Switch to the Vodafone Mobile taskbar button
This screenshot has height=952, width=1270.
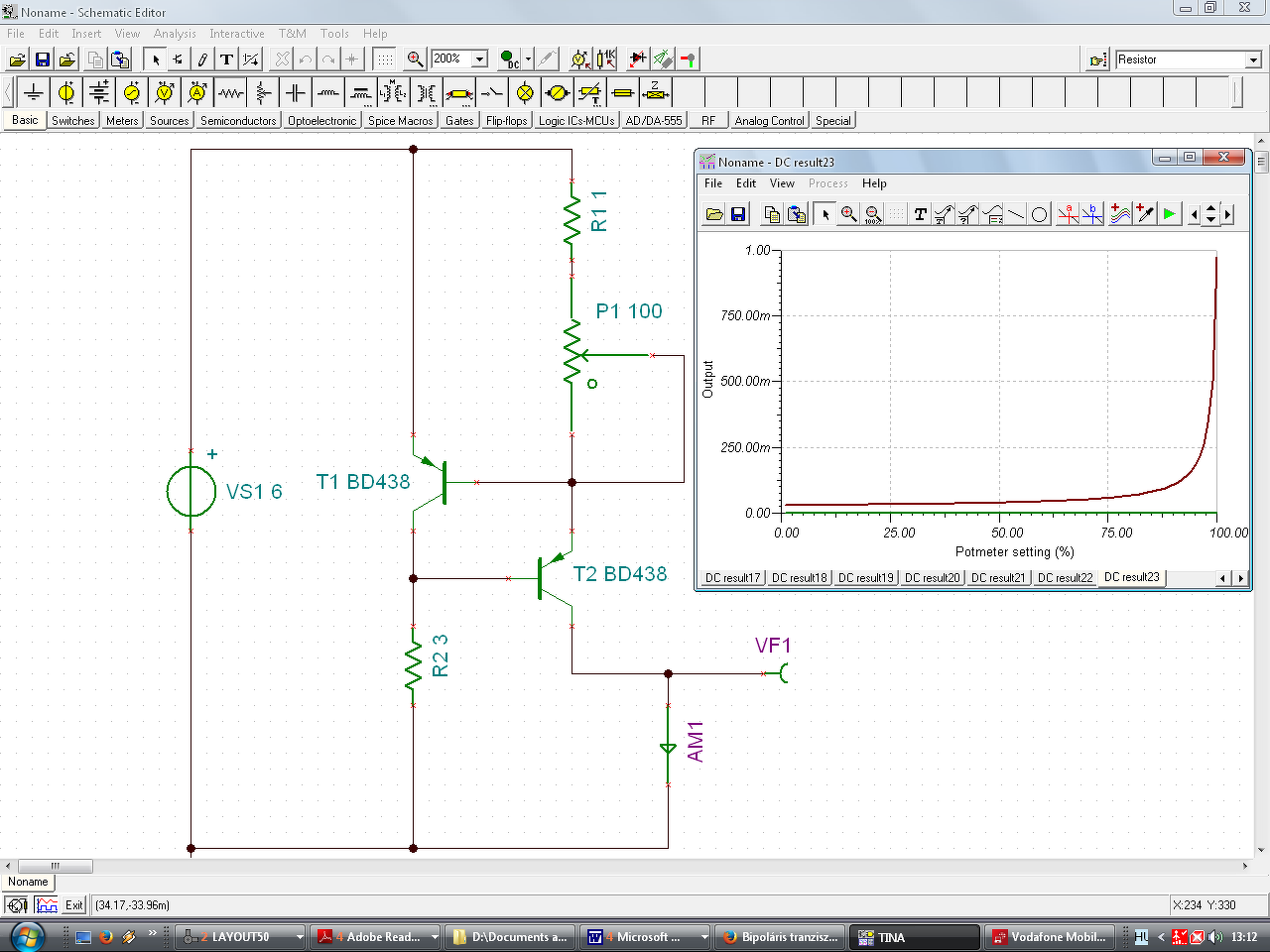click(1050, 937)
